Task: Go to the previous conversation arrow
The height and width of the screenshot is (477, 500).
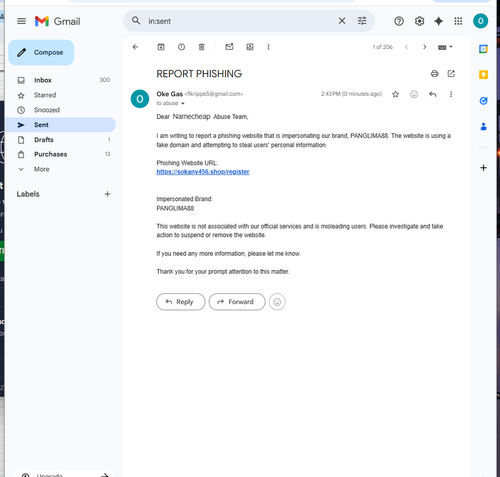Action: [406, 47]
